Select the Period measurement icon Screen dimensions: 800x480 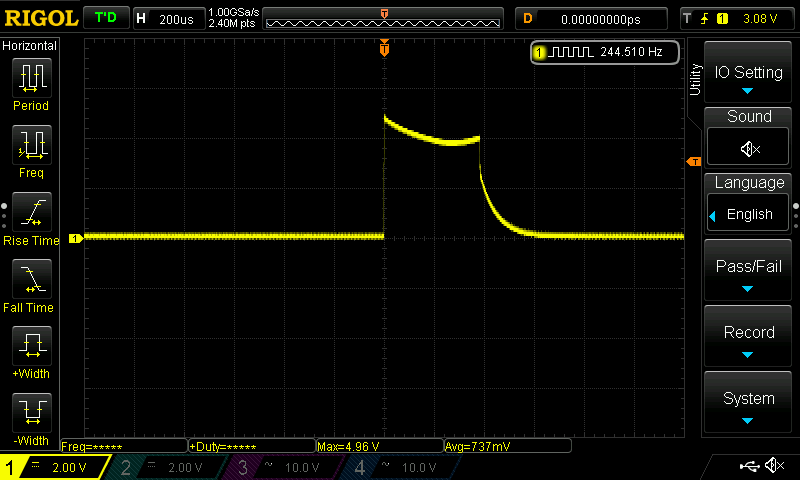coord(32,78)
